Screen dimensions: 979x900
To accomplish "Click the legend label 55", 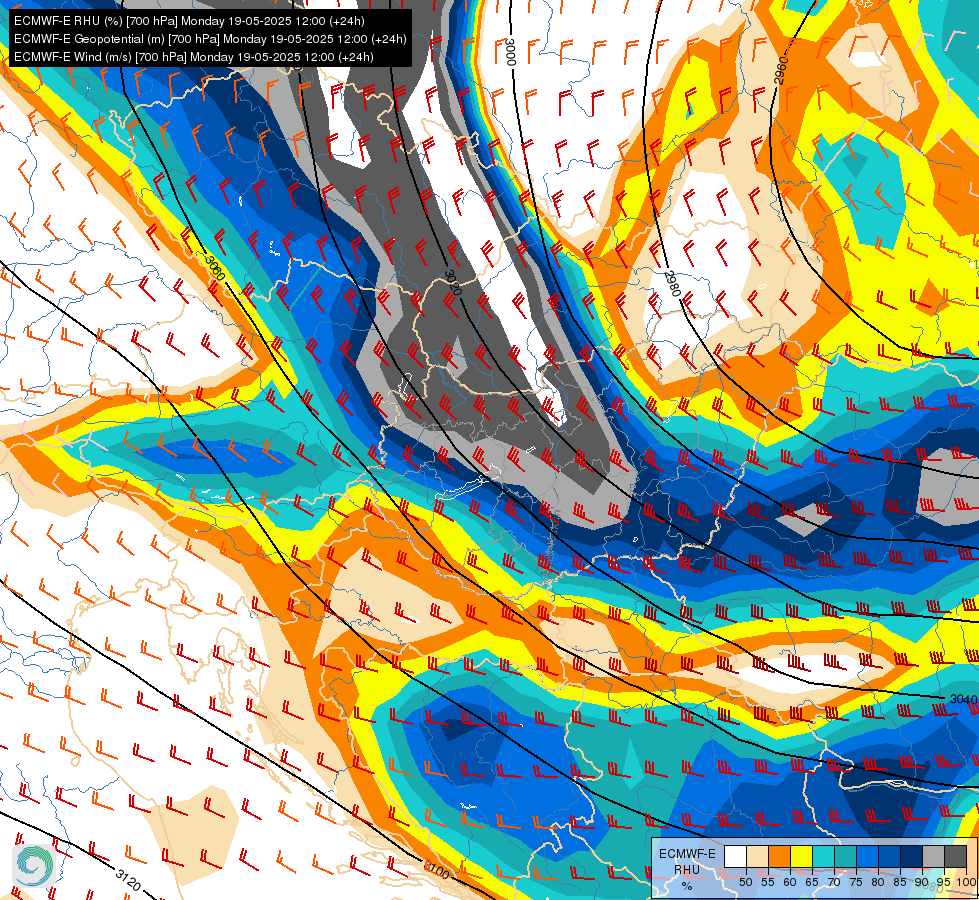I will (x=768, y=883).
